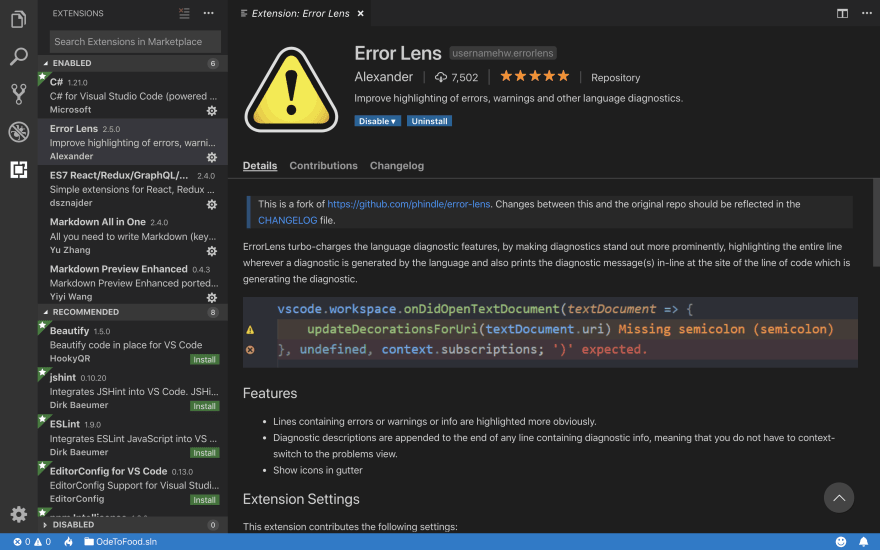
Task: Open the Repository link
Action: coord(615,77)
